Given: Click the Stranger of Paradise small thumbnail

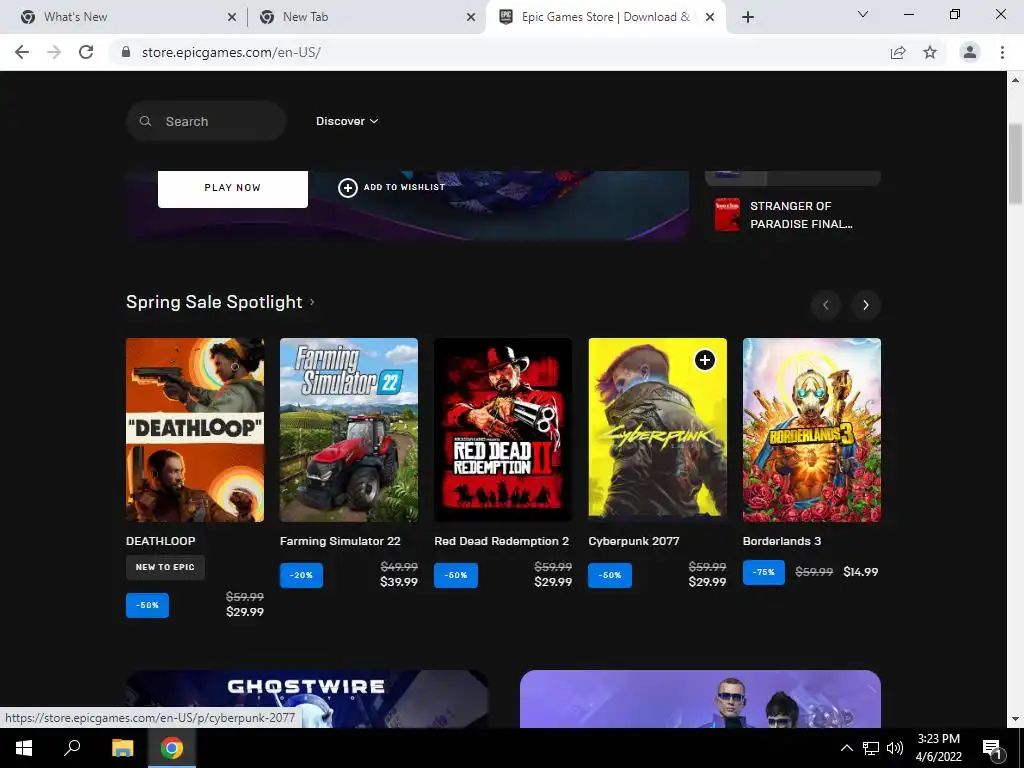Looking at the screenshot, I should pos(727,215).
